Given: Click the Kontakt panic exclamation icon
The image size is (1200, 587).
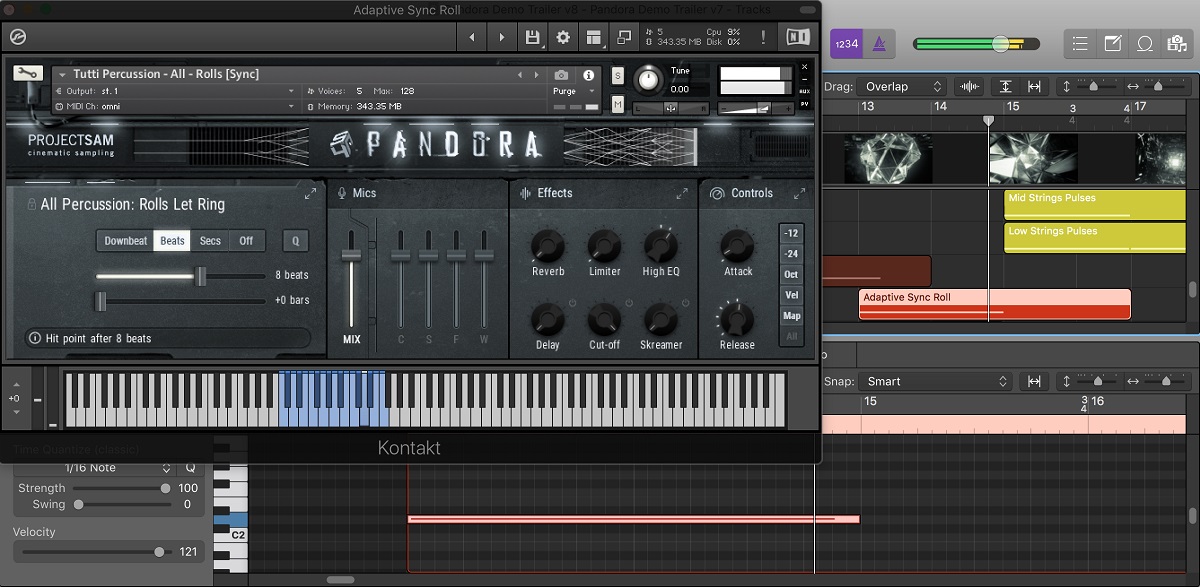Looking at the screenshot, I should (x=763, y=38).
